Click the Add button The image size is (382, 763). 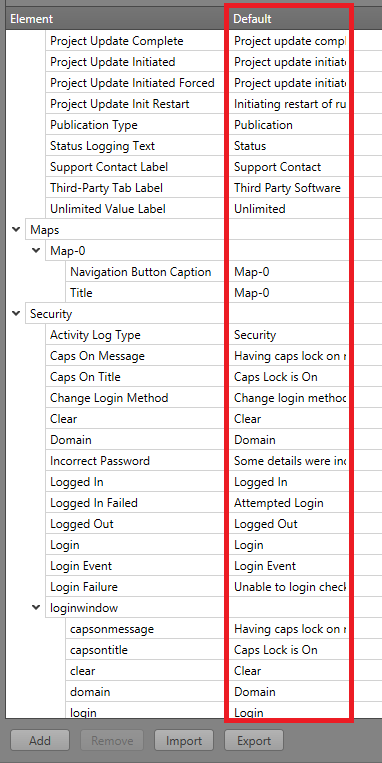tap(40, 740)
